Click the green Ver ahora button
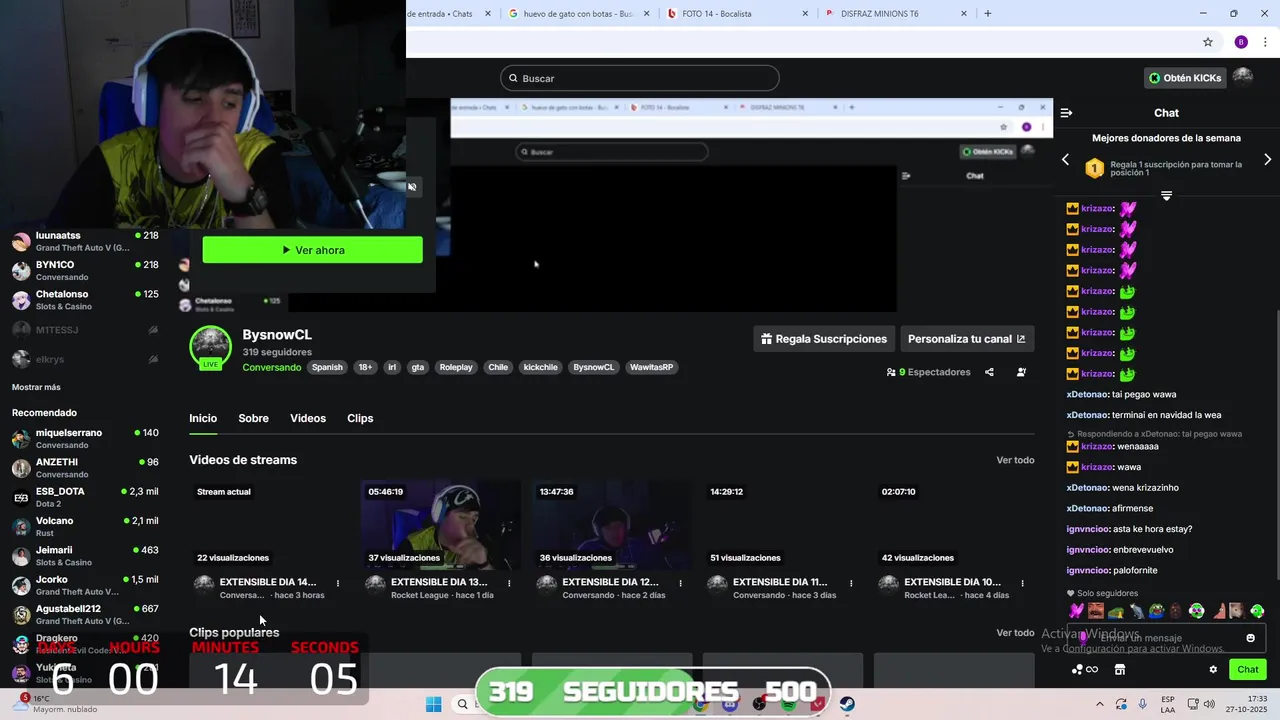 coord(312,250)
